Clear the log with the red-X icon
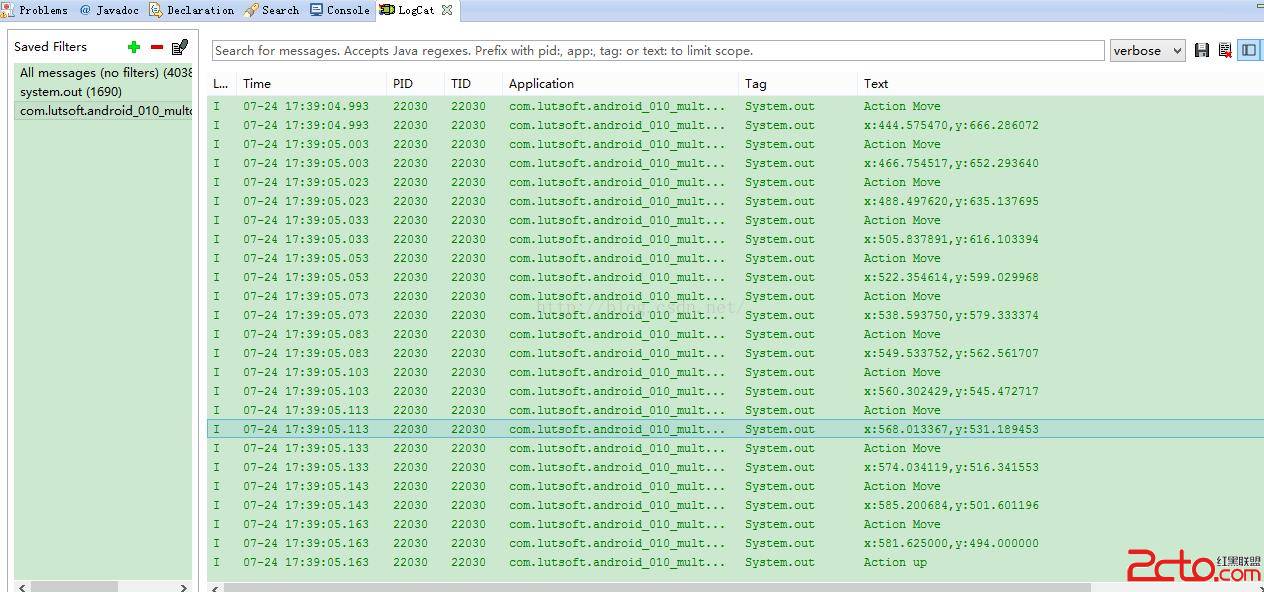The width and height of the screenshot is (1264, 592). pyautogui.click(x=1225, y=50)
